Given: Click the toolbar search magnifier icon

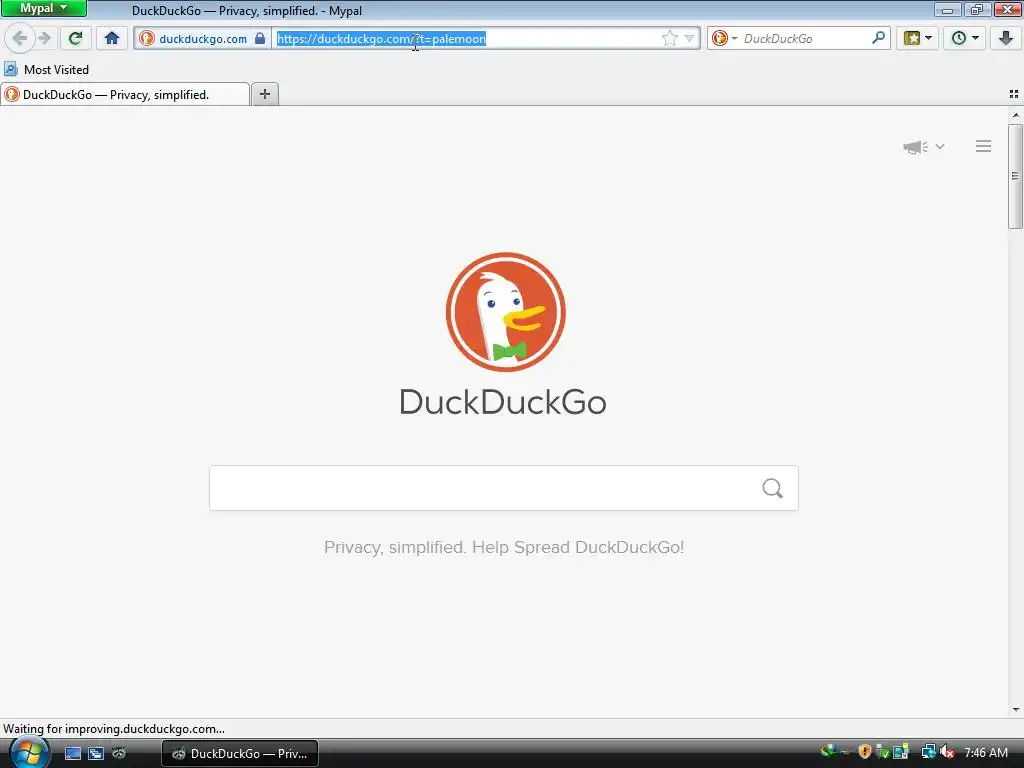Looking at the screenshot, I should point(878,38).
